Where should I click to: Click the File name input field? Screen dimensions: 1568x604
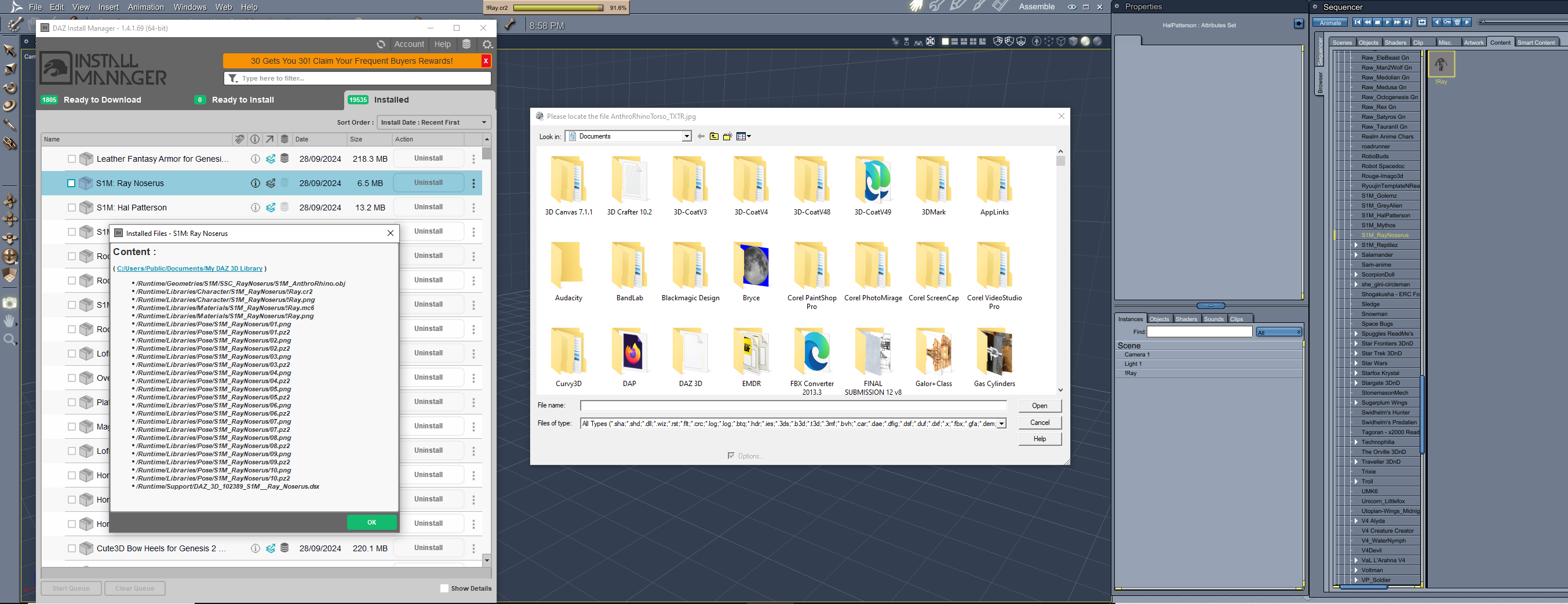[793, 406]
